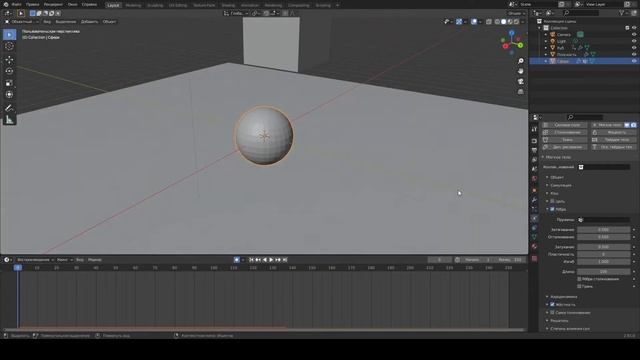Click the Силовое поле physics button
The width and height of the screenshot is (640, 360).
[x=565, y=125]
